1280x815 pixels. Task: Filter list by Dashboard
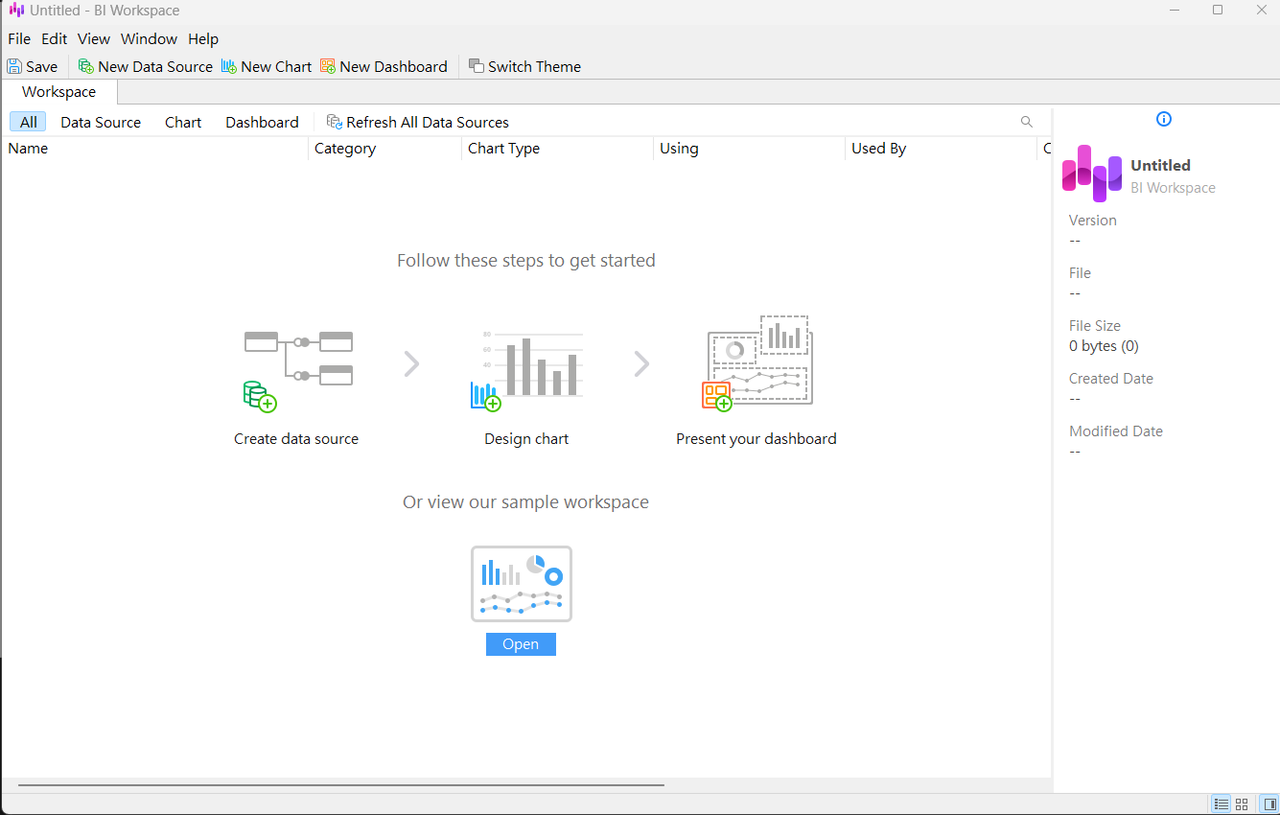(262, 122)
